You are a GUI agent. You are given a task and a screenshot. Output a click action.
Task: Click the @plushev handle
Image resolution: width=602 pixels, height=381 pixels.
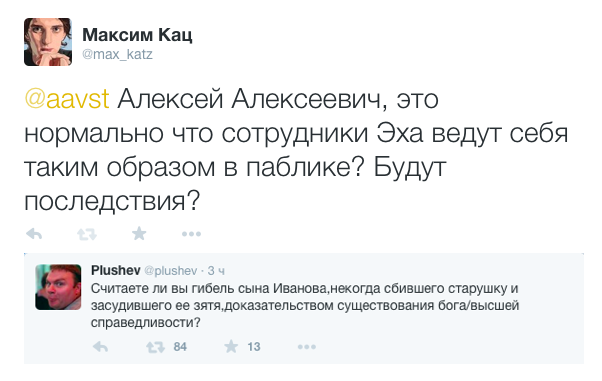(x=171, y=271)
